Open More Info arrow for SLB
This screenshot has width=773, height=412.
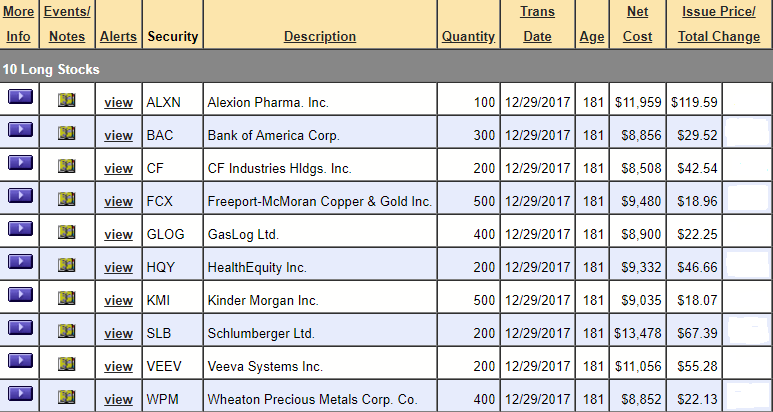click(20, 328)
